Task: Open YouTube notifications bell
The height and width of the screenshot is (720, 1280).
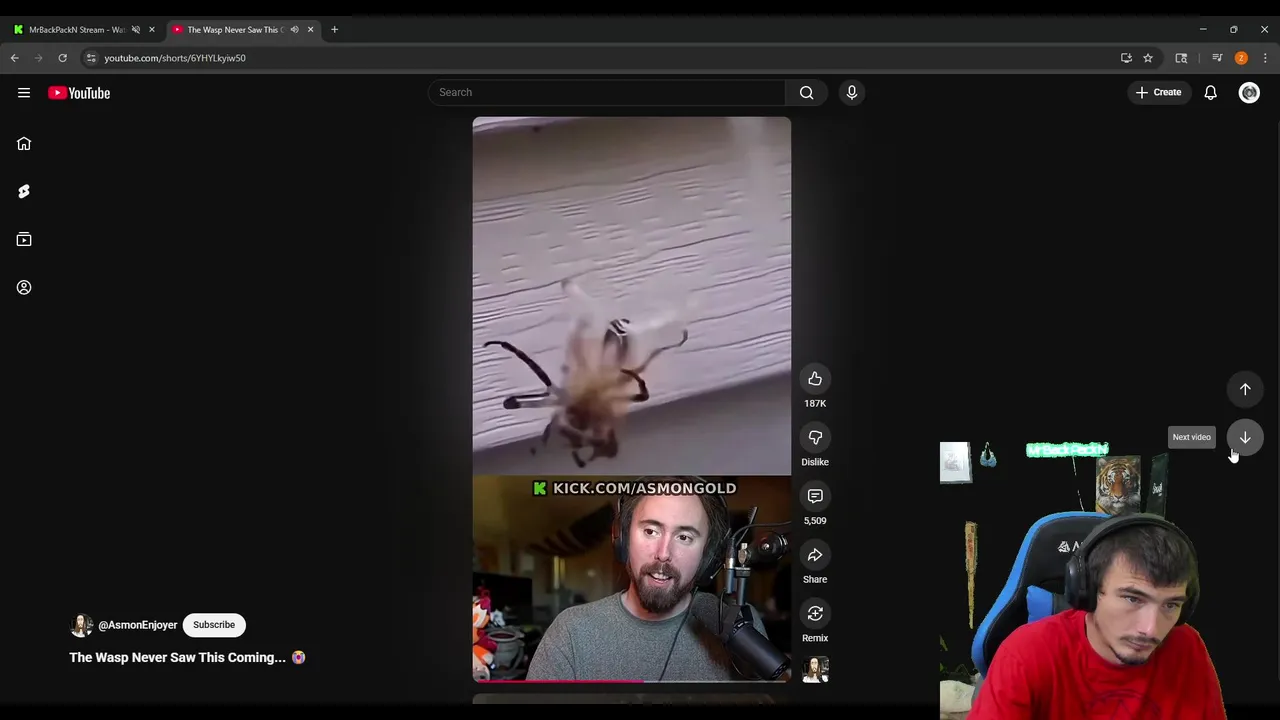Action: (1210, 92)
